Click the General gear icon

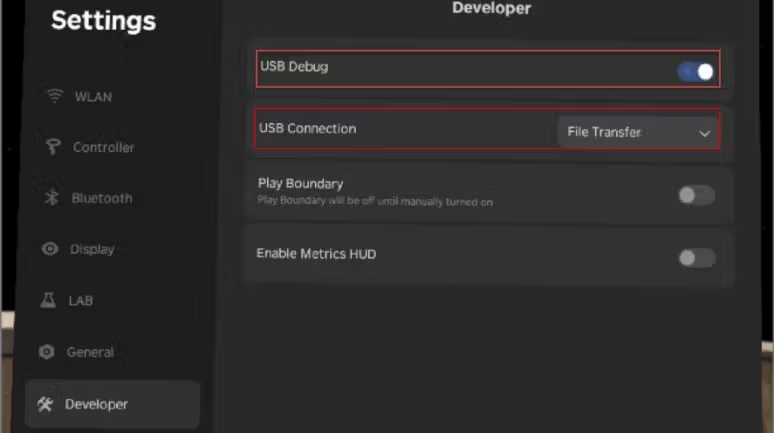point(46,352)
